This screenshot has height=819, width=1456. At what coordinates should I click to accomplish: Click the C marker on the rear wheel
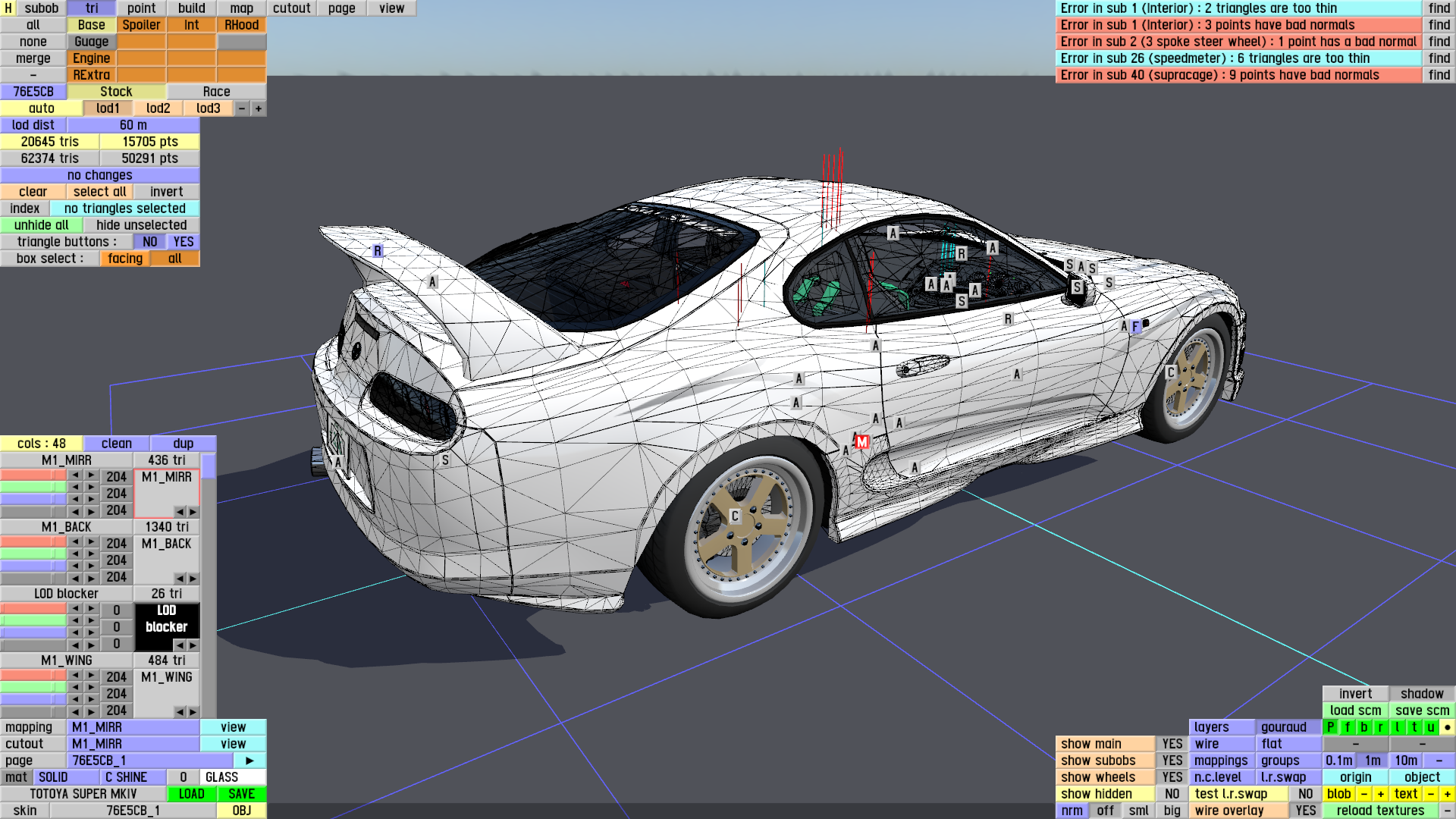pyautogui.click(x=734, y=516)
